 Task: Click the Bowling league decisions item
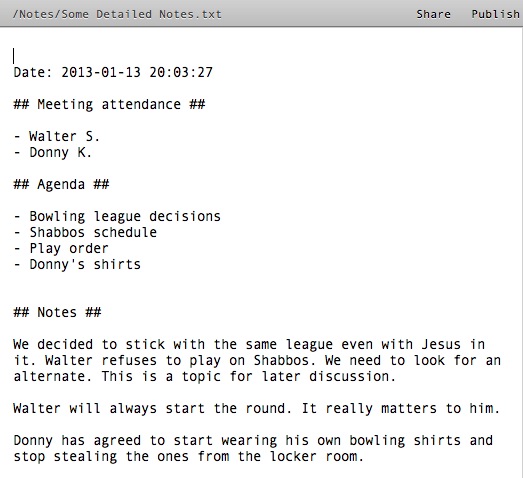pyautogui.click(x=117, y=216)
